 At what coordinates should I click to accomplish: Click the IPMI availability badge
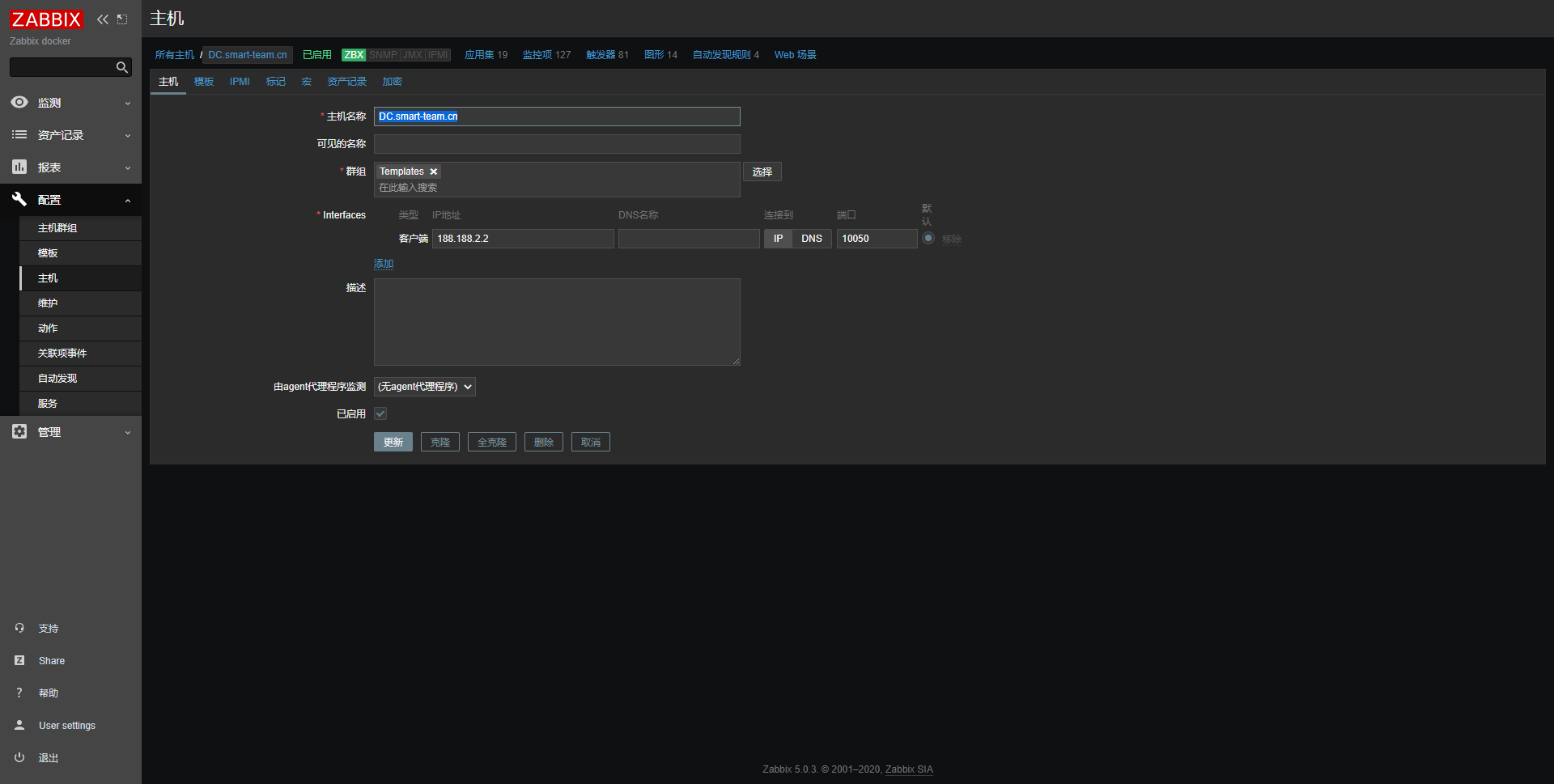point(438,55)
